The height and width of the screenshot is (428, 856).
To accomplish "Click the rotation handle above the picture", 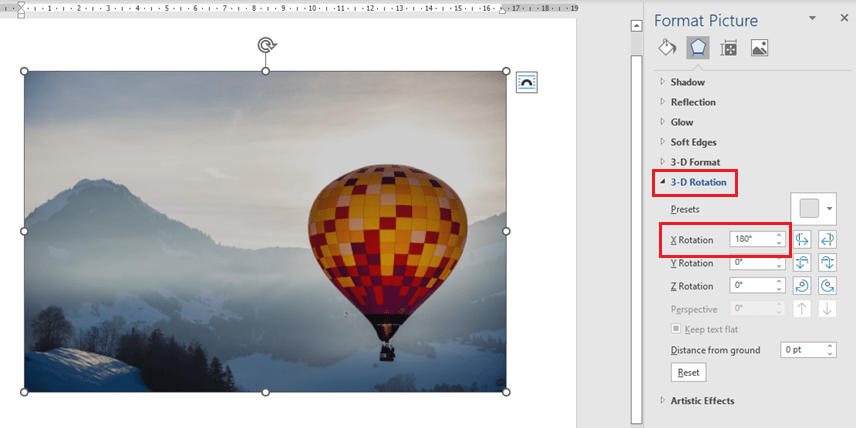I will [x=266, y=45].
